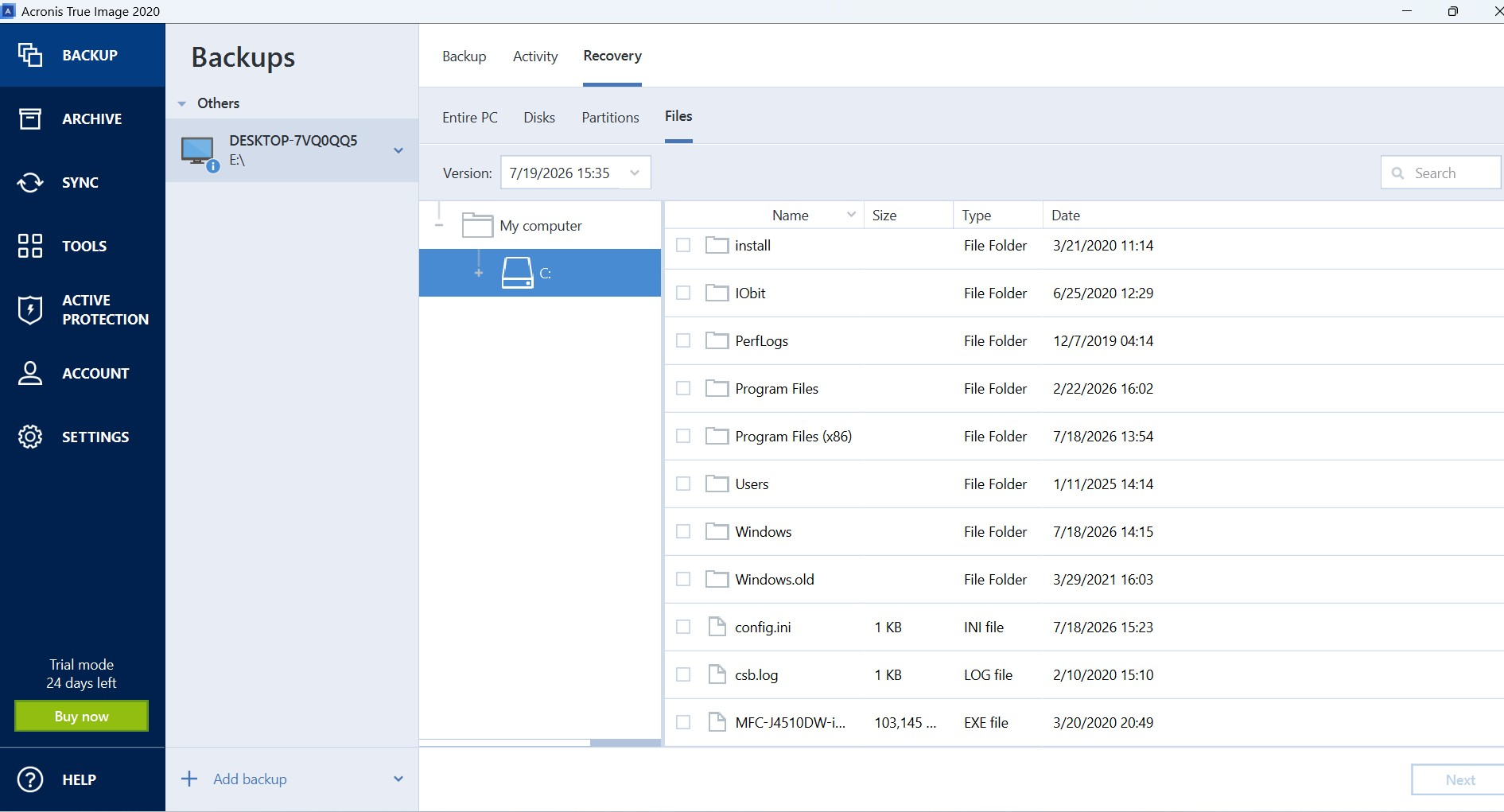This screenshot has width=1504, height=812.
Task: Click the Windows.old folder icon
Action: click(x=717, y=579)
